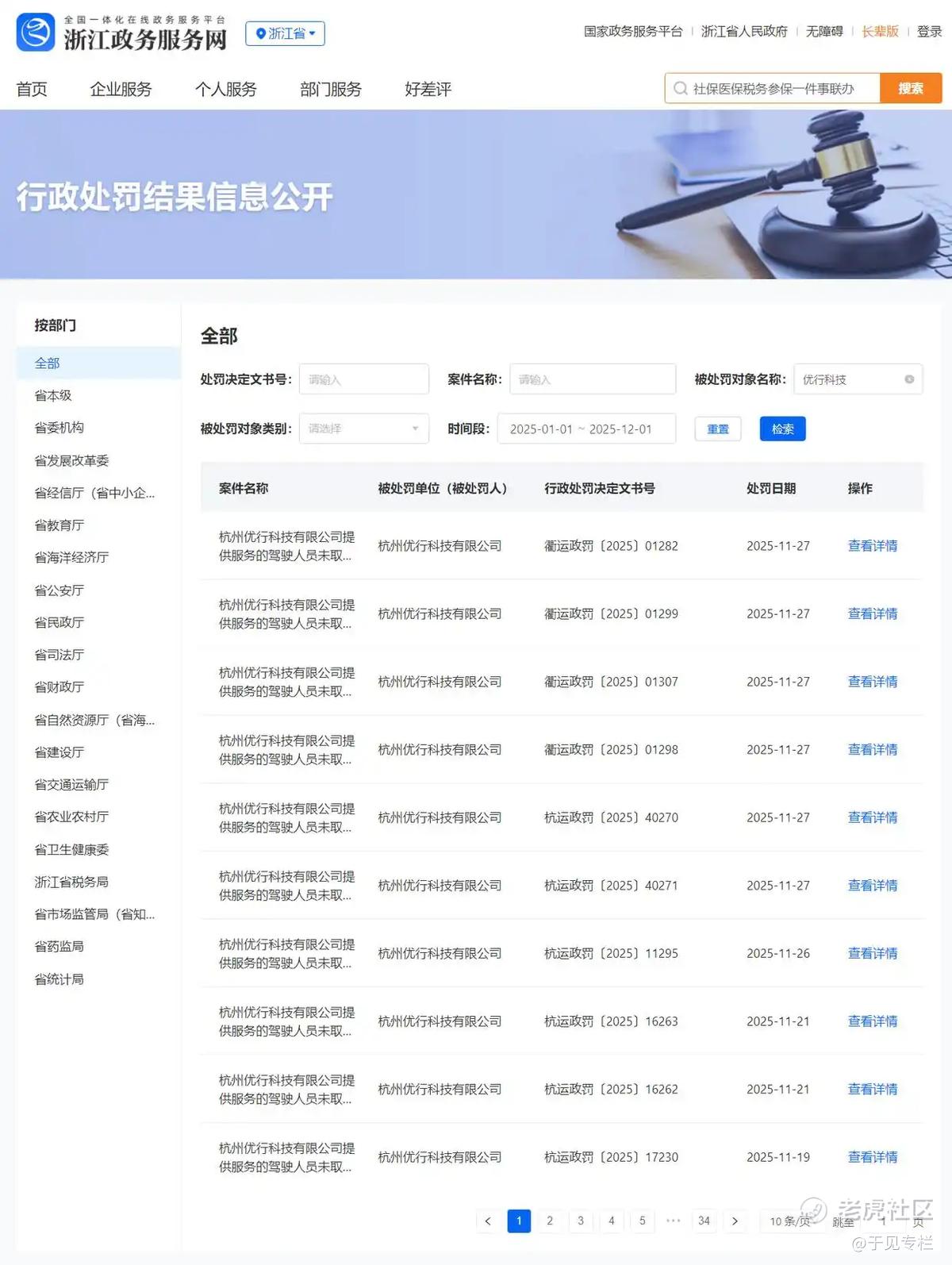This screenshot has height=1265, width=952.
Task: Open the 个人服务 navigation item
Action: 226,89
